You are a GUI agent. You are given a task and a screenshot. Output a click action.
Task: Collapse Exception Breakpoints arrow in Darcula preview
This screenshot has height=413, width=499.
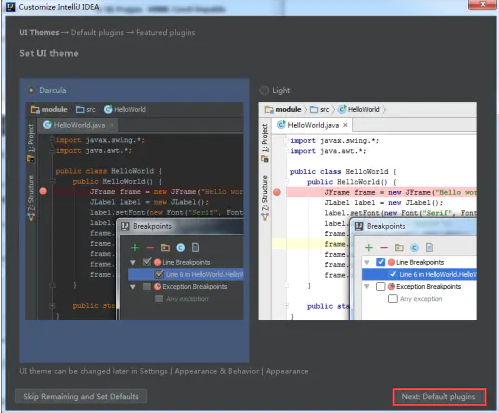[133, 287]
